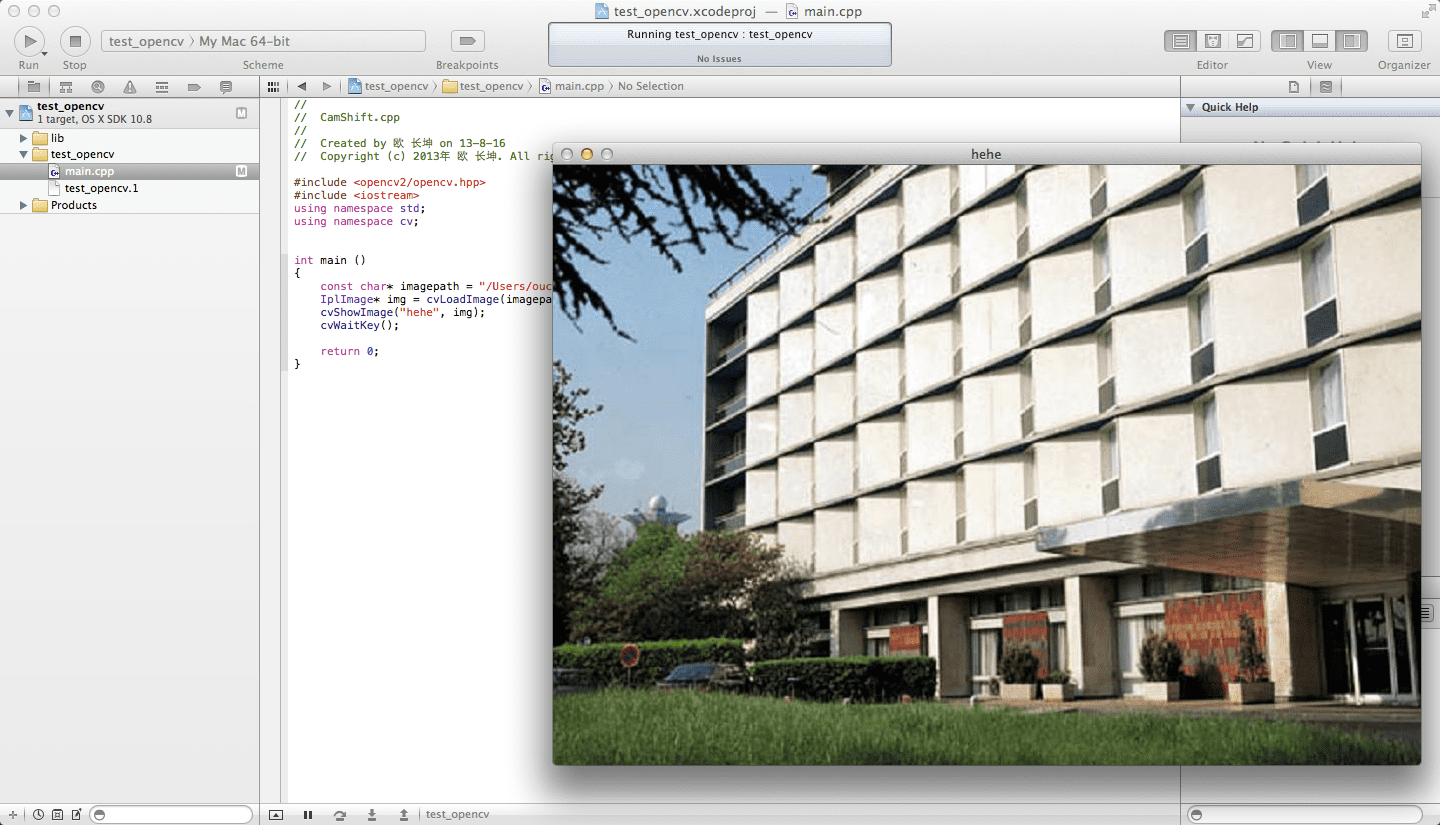Hide the navigator pane via View button

tap(1288, 41)
